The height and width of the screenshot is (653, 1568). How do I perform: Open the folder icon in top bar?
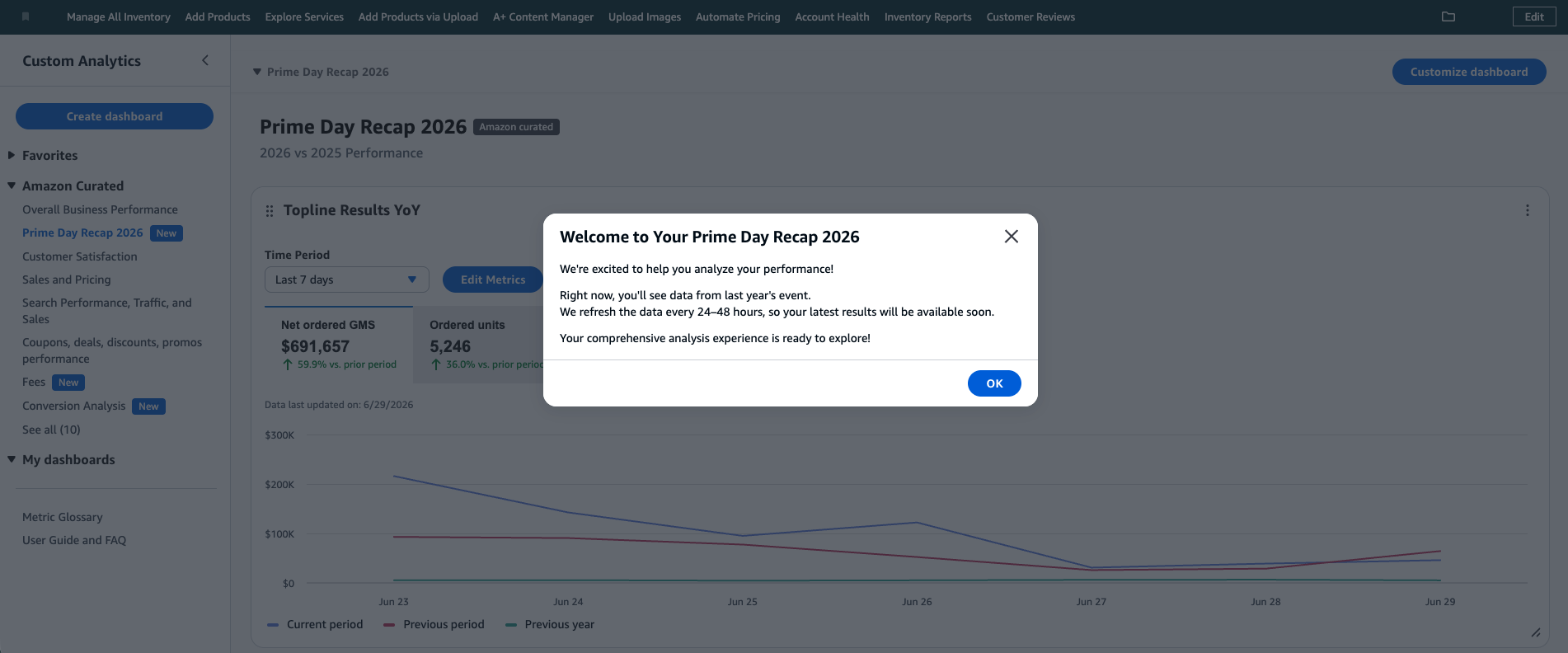(1448, 16)
